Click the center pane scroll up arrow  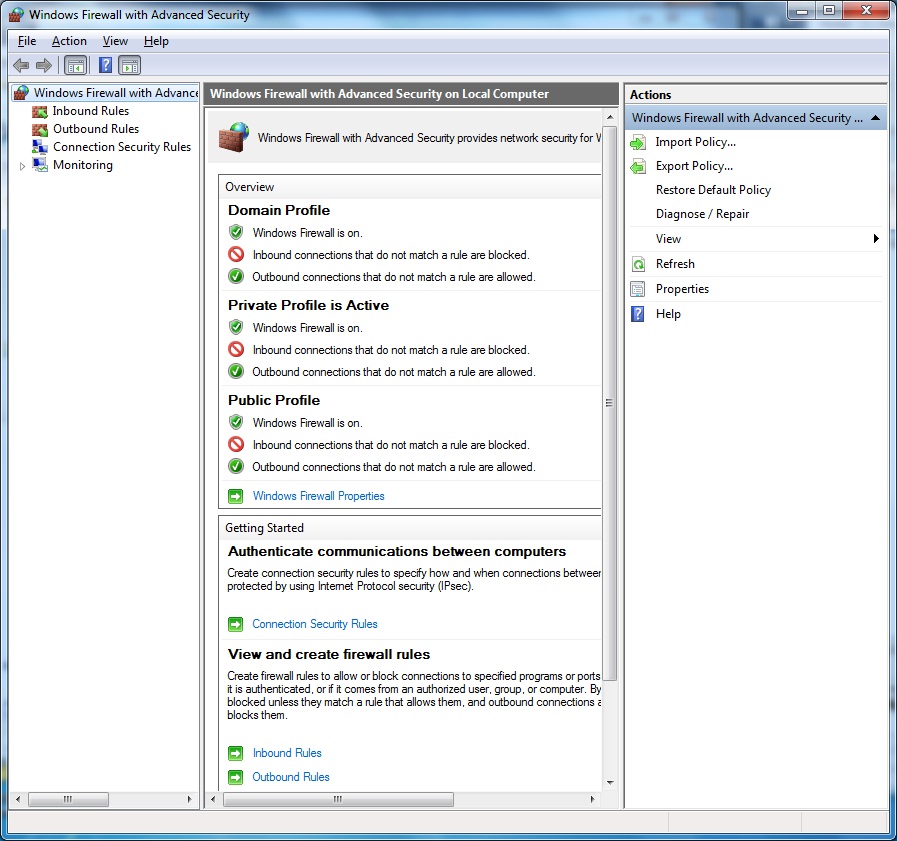coord(610,117)
